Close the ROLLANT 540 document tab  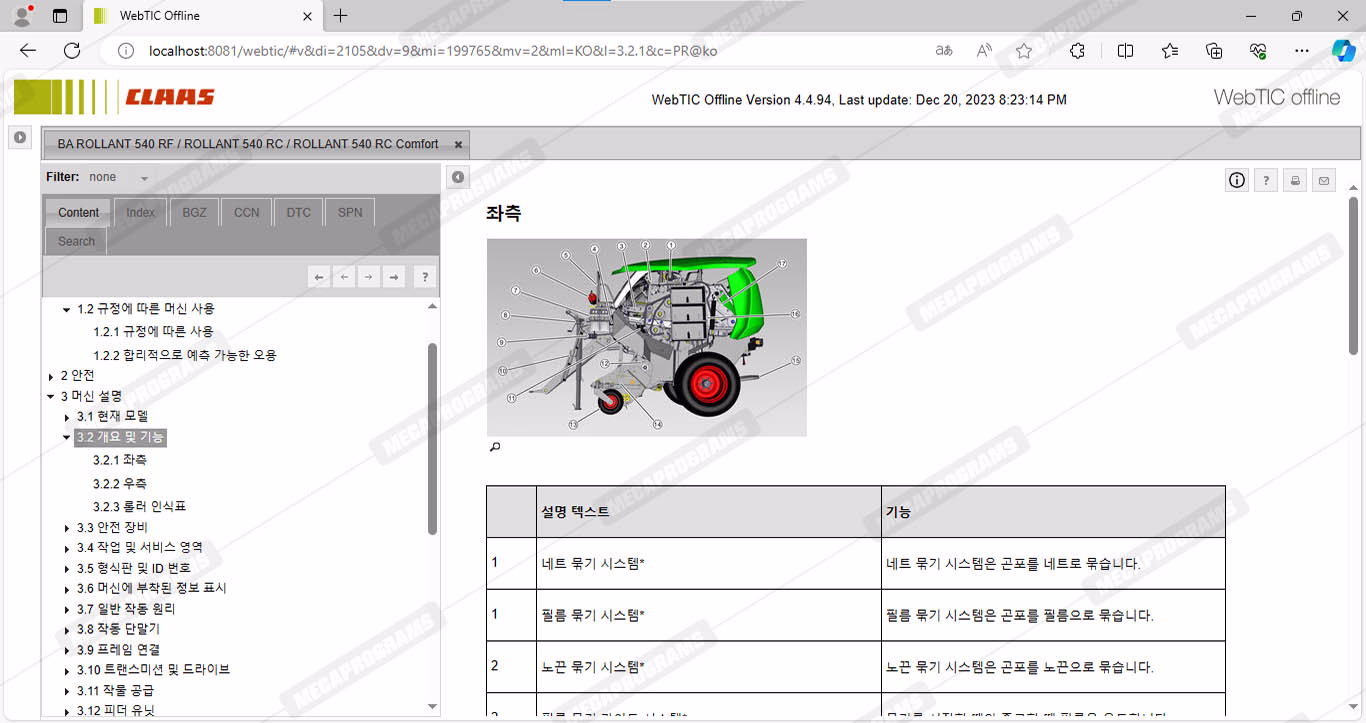(x=458, y=144)
